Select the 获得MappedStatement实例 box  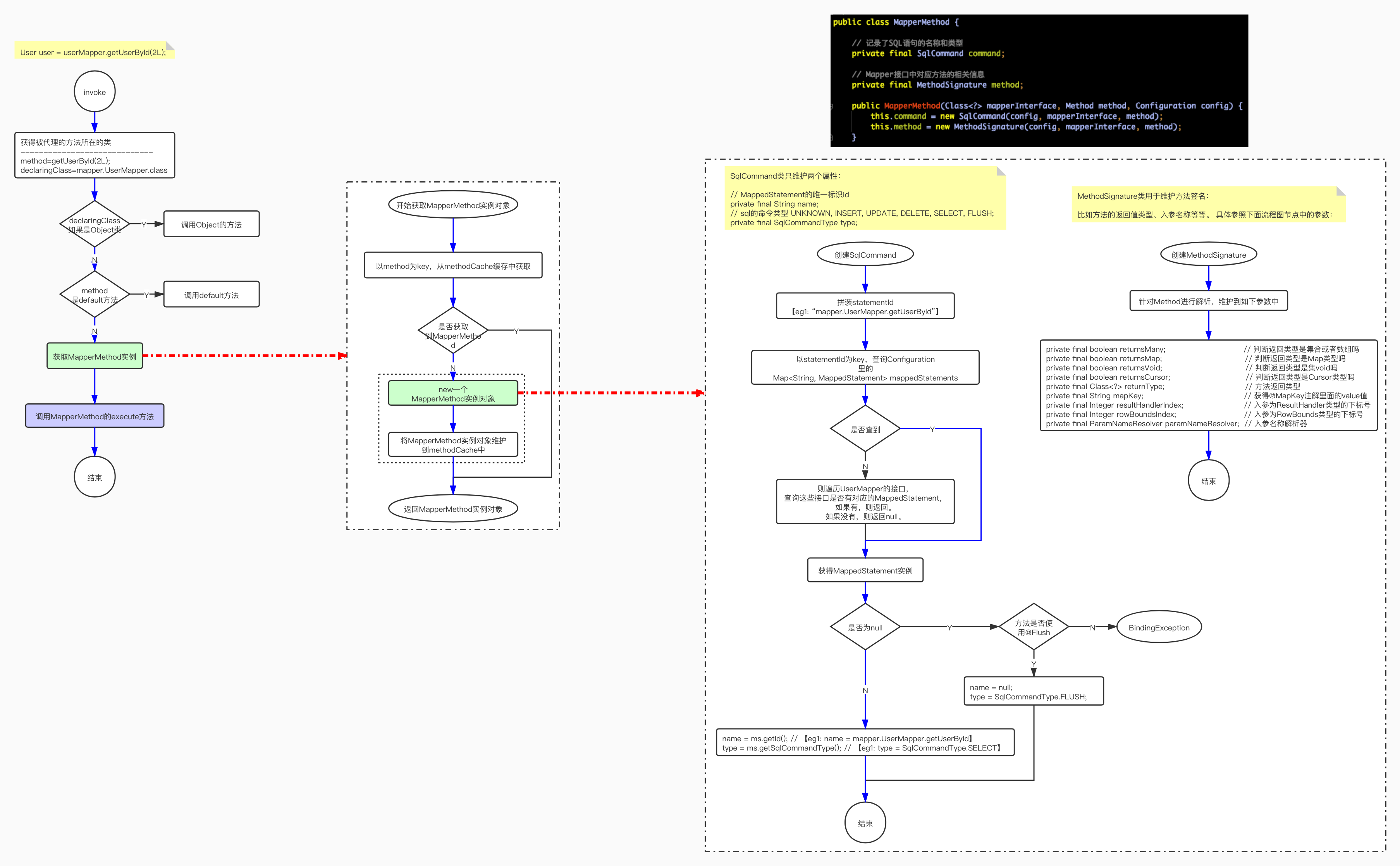pos(865,570)
